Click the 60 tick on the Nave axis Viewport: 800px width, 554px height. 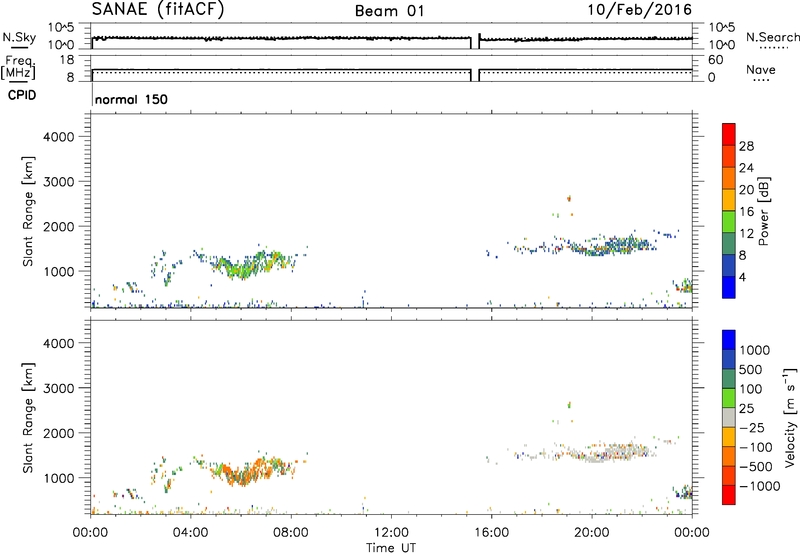pos(715,60)
